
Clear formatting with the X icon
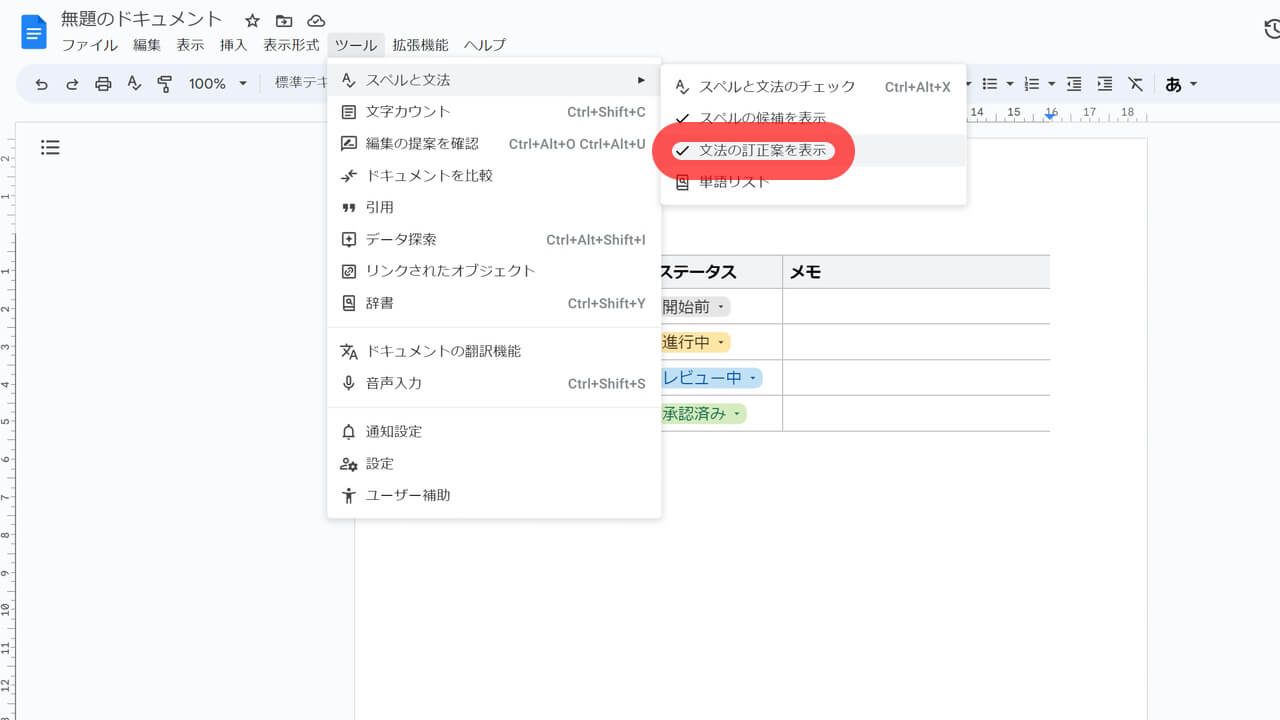coord(1135,84)
